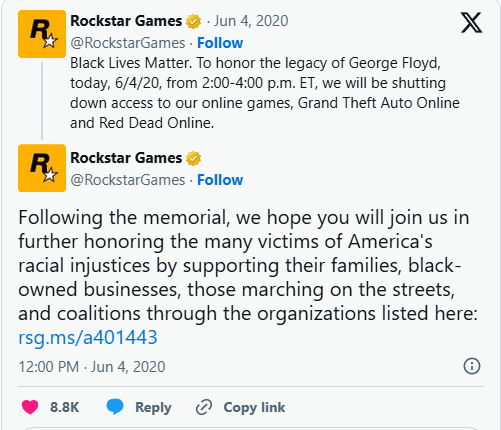
Task: Open the tweet info circle icon
Action: pos(472,366)
